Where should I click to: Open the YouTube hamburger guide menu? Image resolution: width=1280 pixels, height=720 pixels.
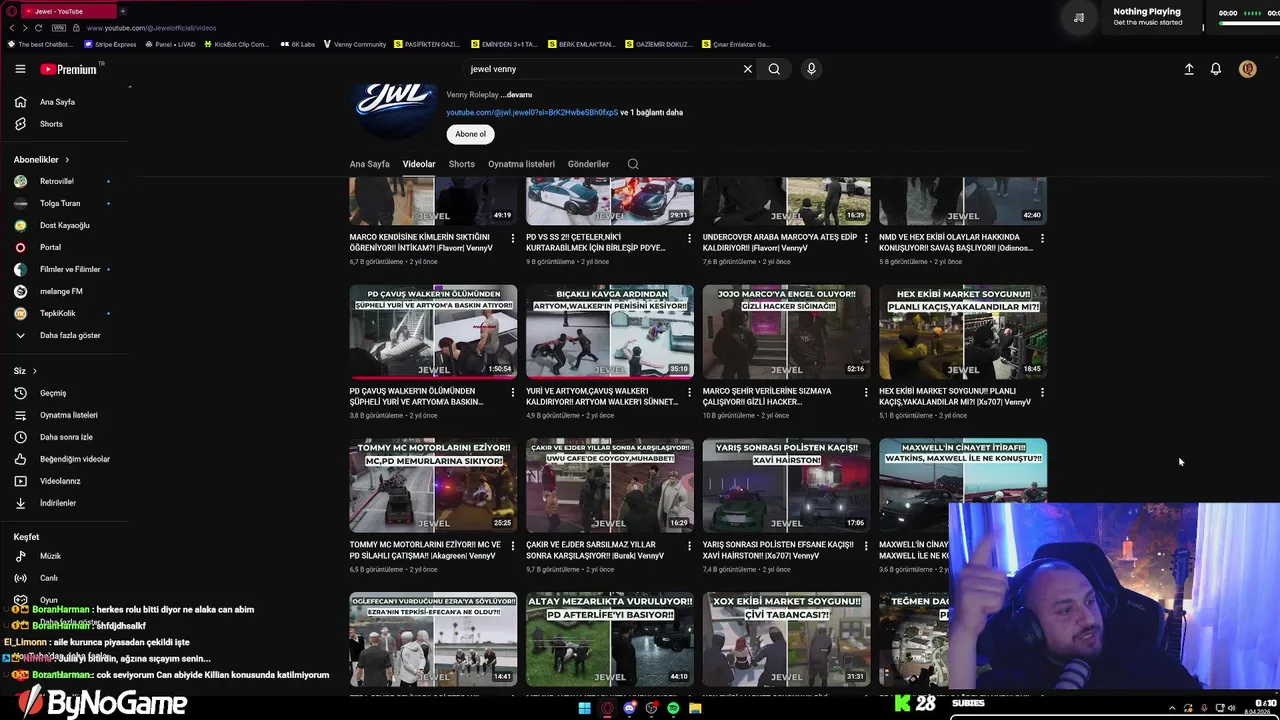20,69
